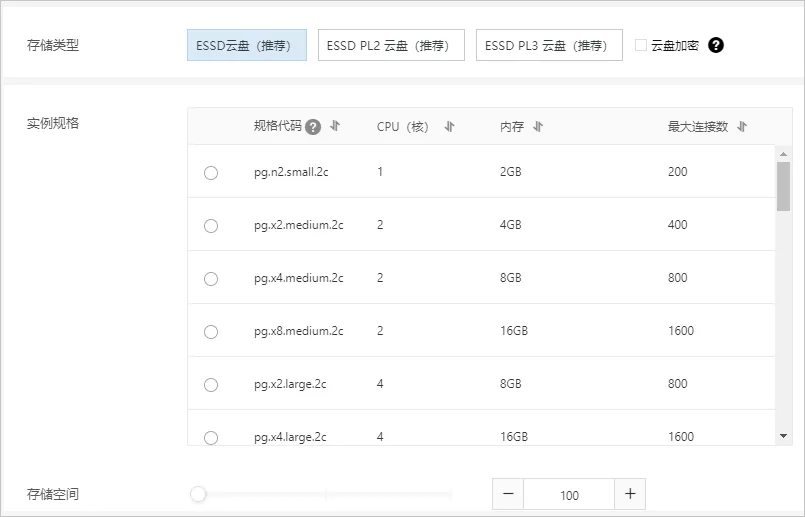Pick the pg.x4.medium.2c radio button
805x517 pixels.
coord(211,279)
